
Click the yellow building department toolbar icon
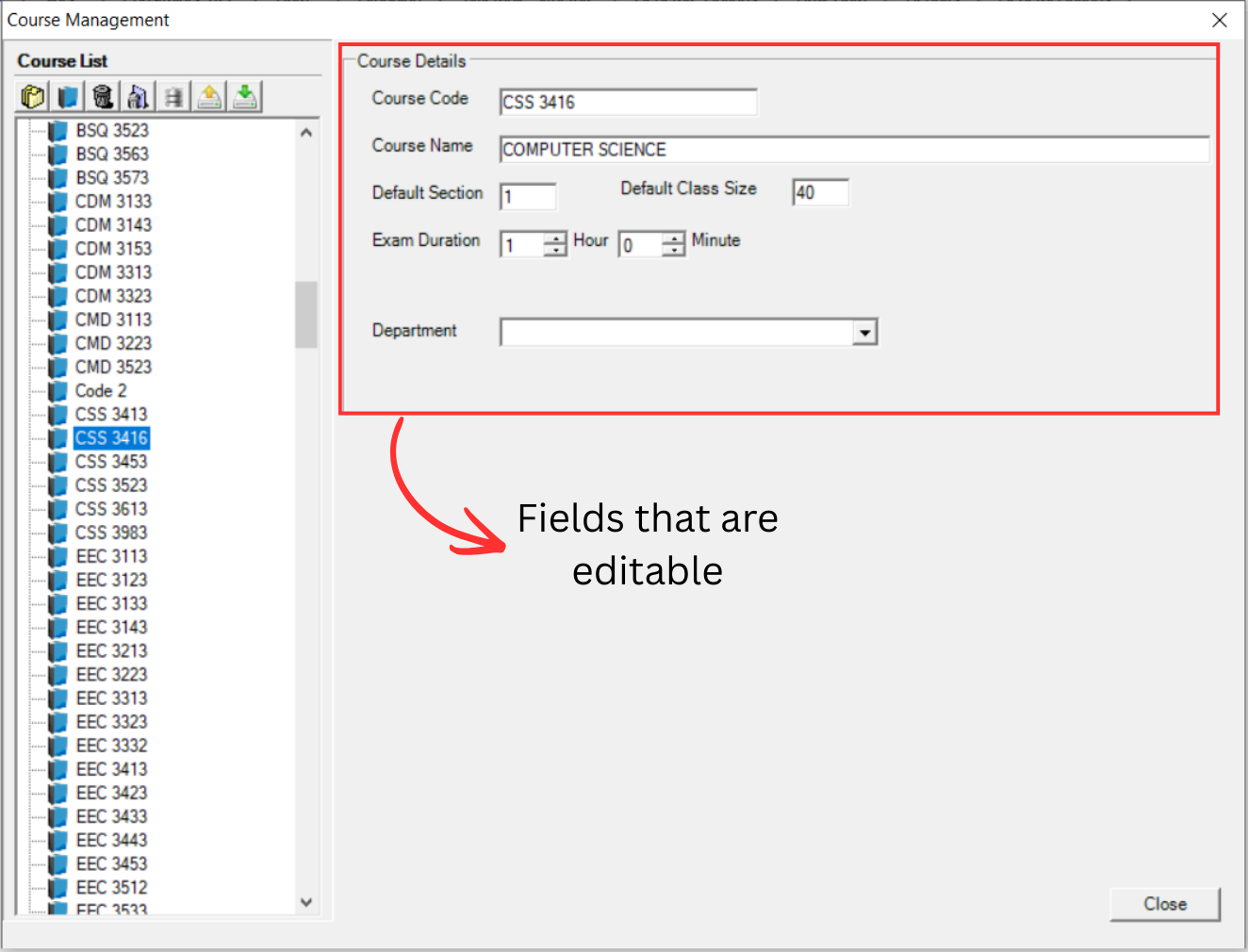tap(33, 97)
